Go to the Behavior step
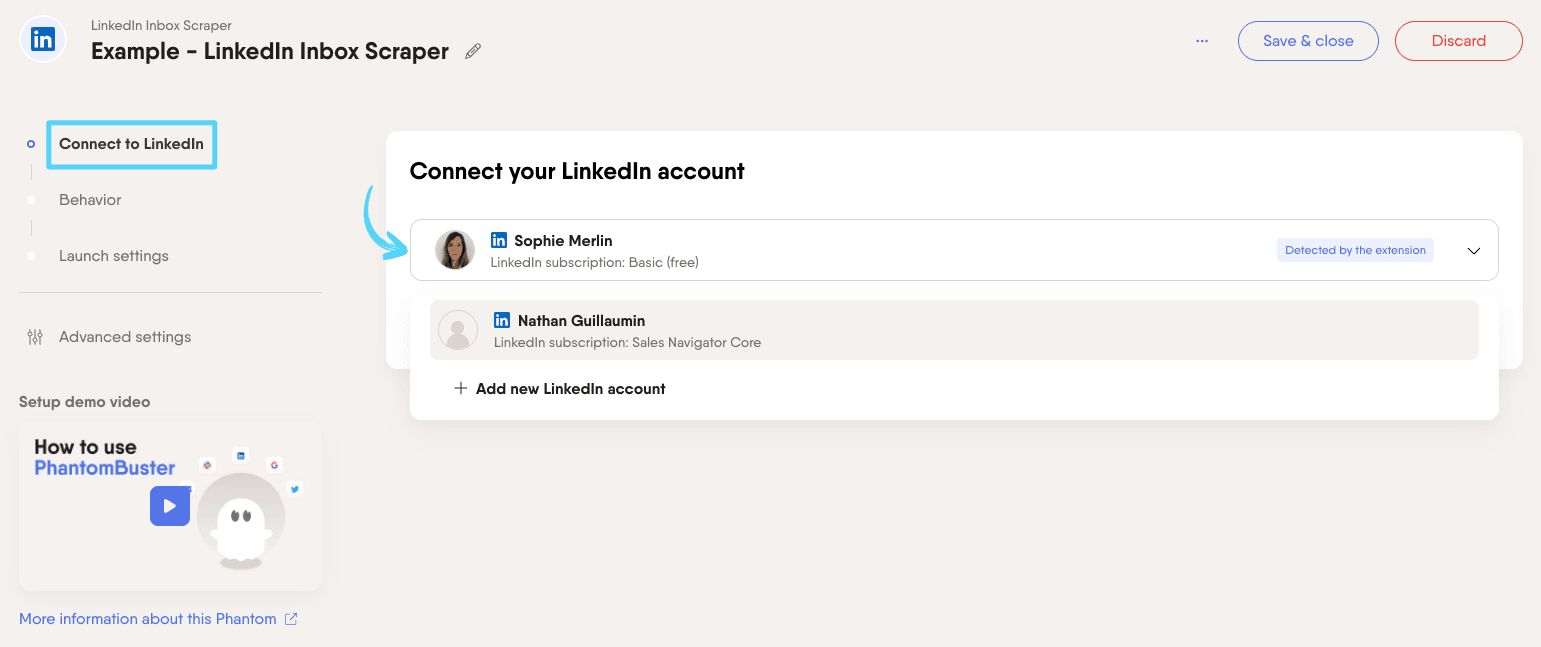The height and width of the screenshot is (647, 1541). (90, 200)
